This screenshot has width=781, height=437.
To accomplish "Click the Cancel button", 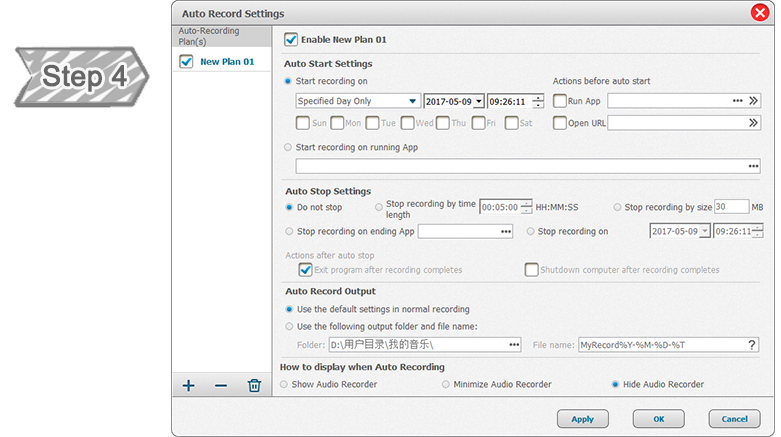I will tap(734, 419).
